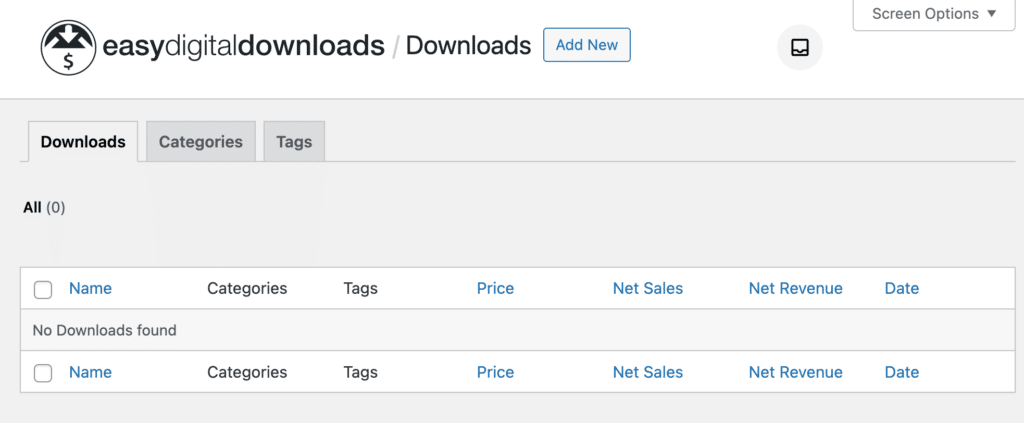The width and height of the screenshot is (1024, 423).
Task: Switch to the Tags tab
Action: coord(294,142)
